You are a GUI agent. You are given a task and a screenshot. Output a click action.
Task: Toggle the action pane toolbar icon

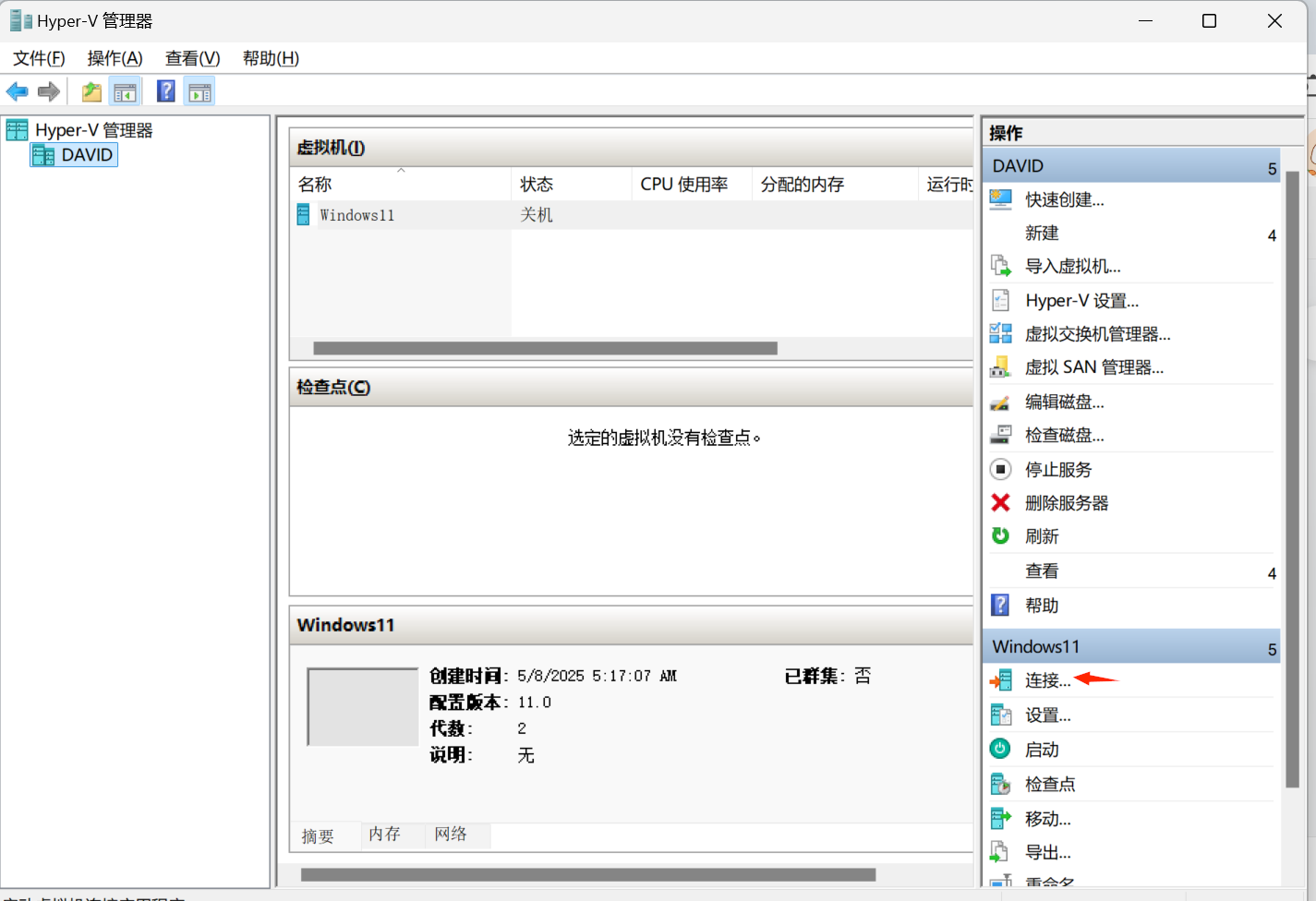[x=199, y=91]
